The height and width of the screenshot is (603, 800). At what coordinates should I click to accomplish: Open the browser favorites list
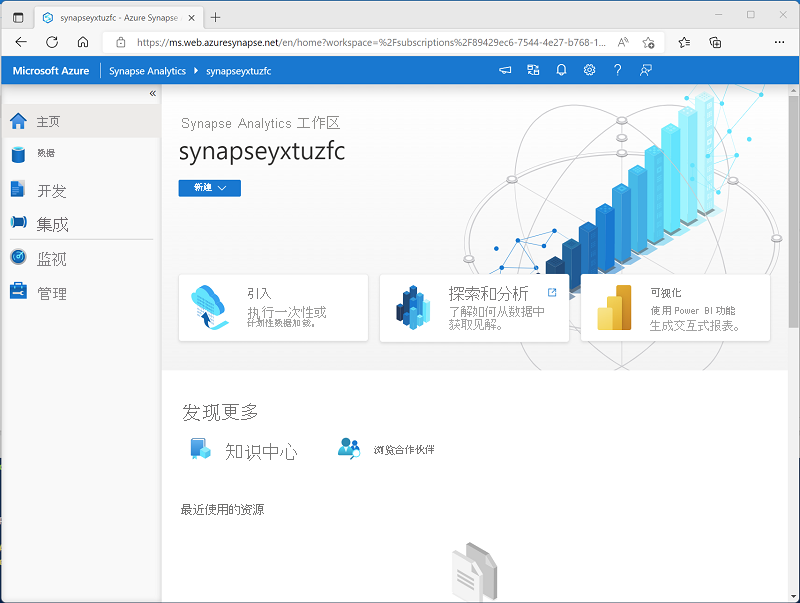tap(684, 42)
